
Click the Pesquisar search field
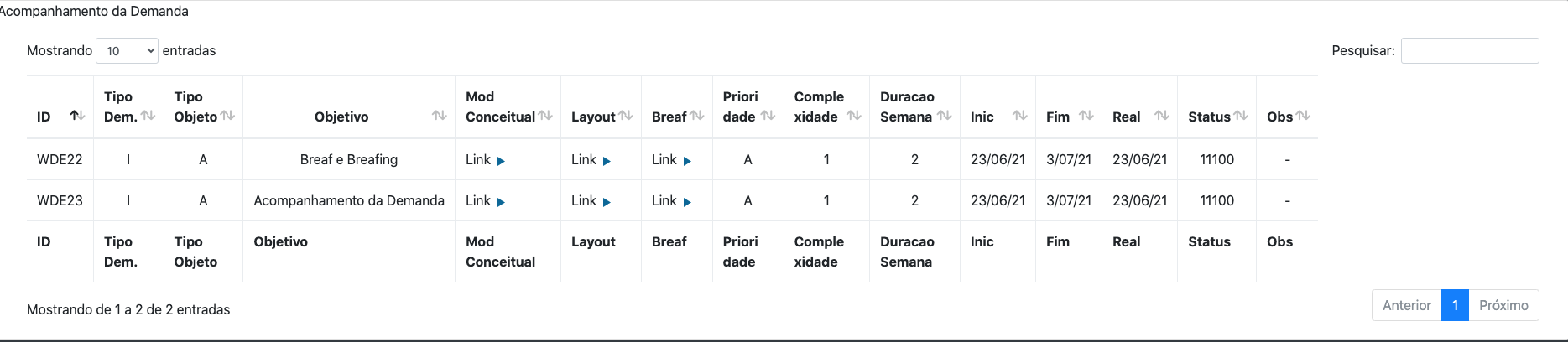[1470, 51]
